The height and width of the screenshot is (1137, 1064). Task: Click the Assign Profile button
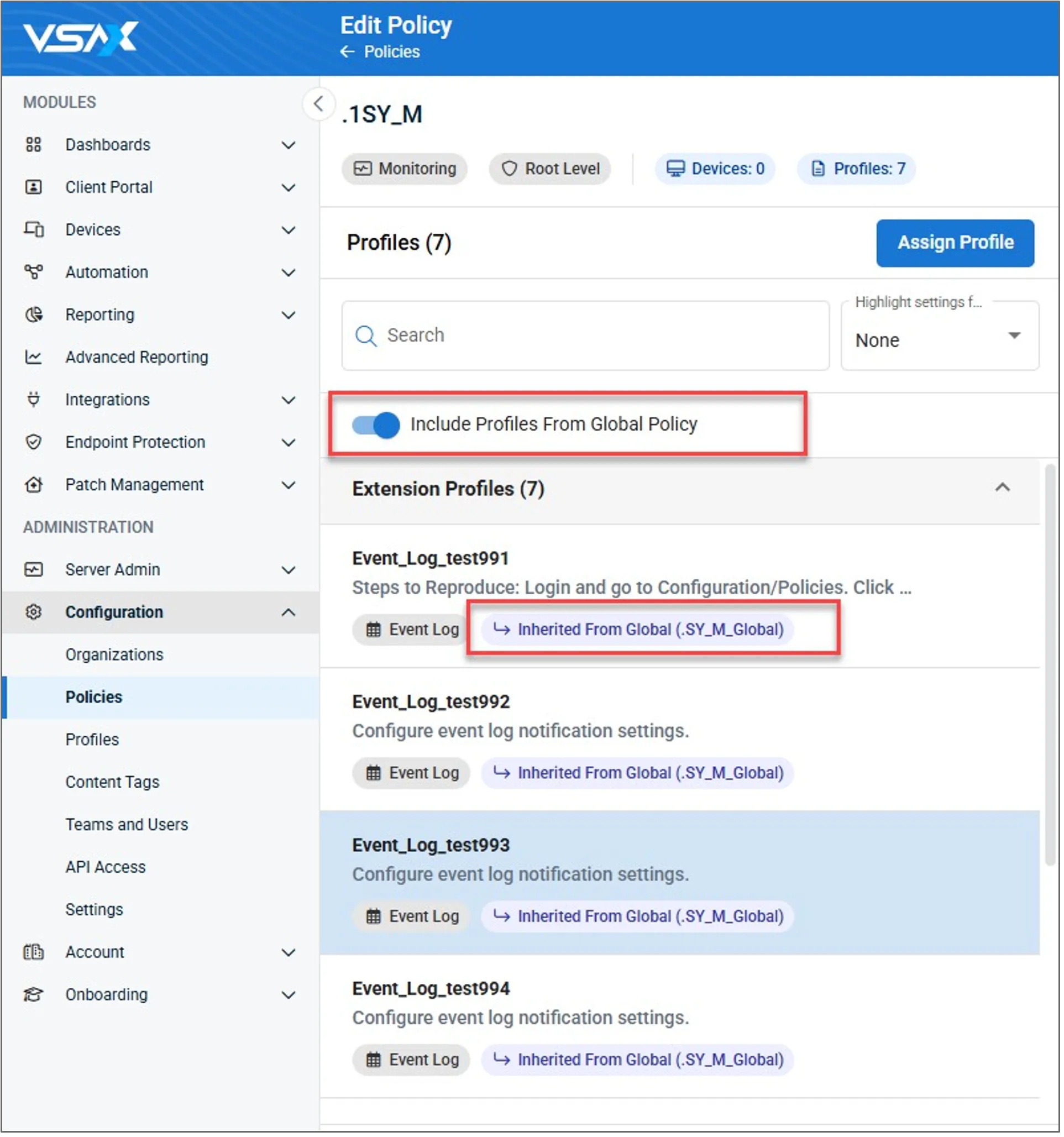(x=955, y=243)
